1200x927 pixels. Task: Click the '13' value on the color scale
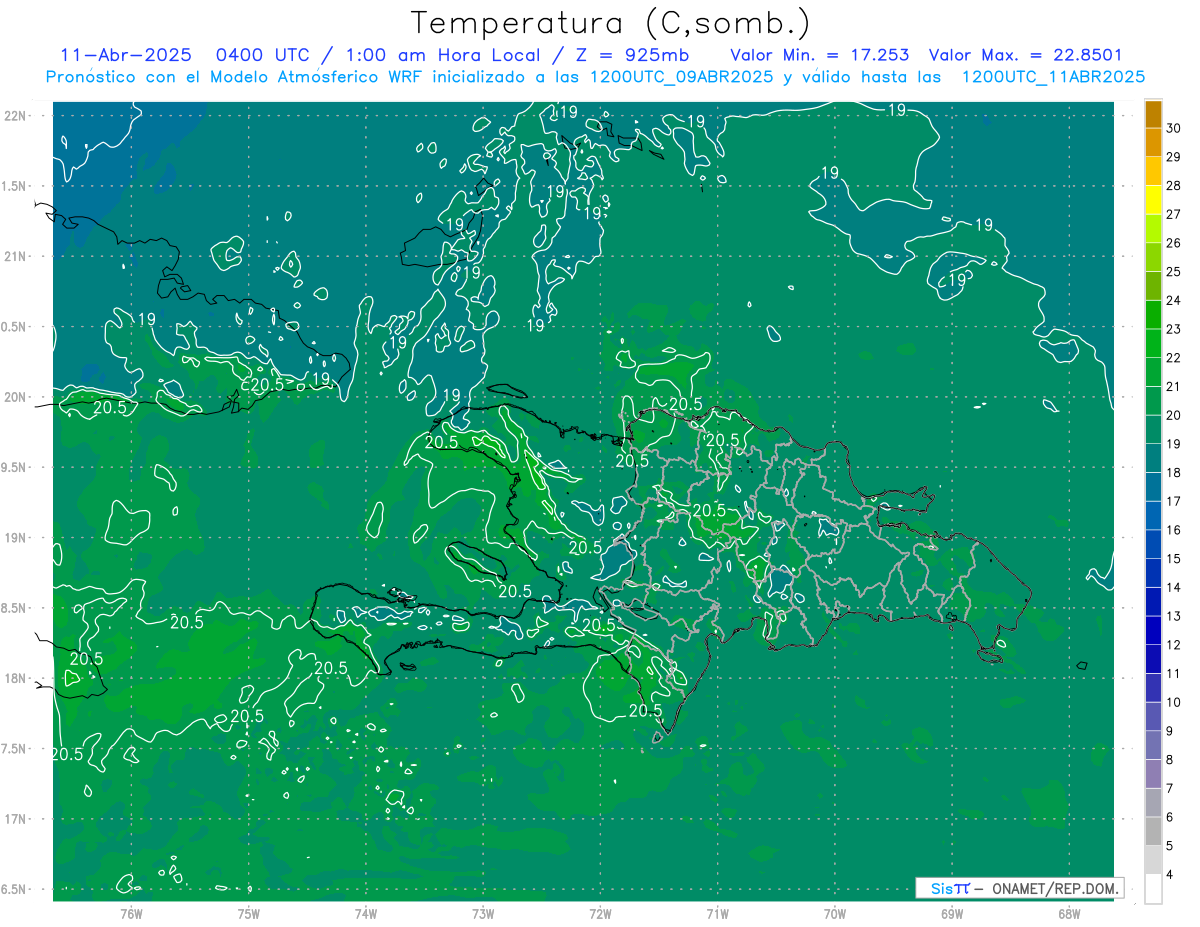pos(1174,616)
